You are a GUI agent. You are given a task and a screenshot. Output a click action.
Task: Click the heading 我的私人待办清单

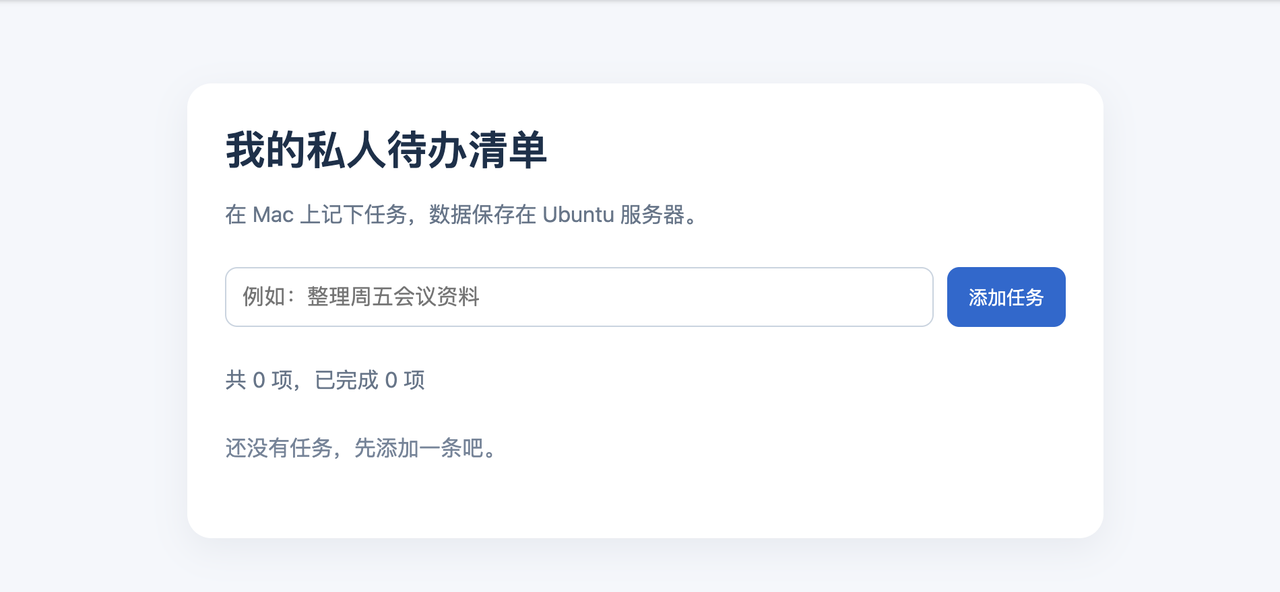point(386,151)
